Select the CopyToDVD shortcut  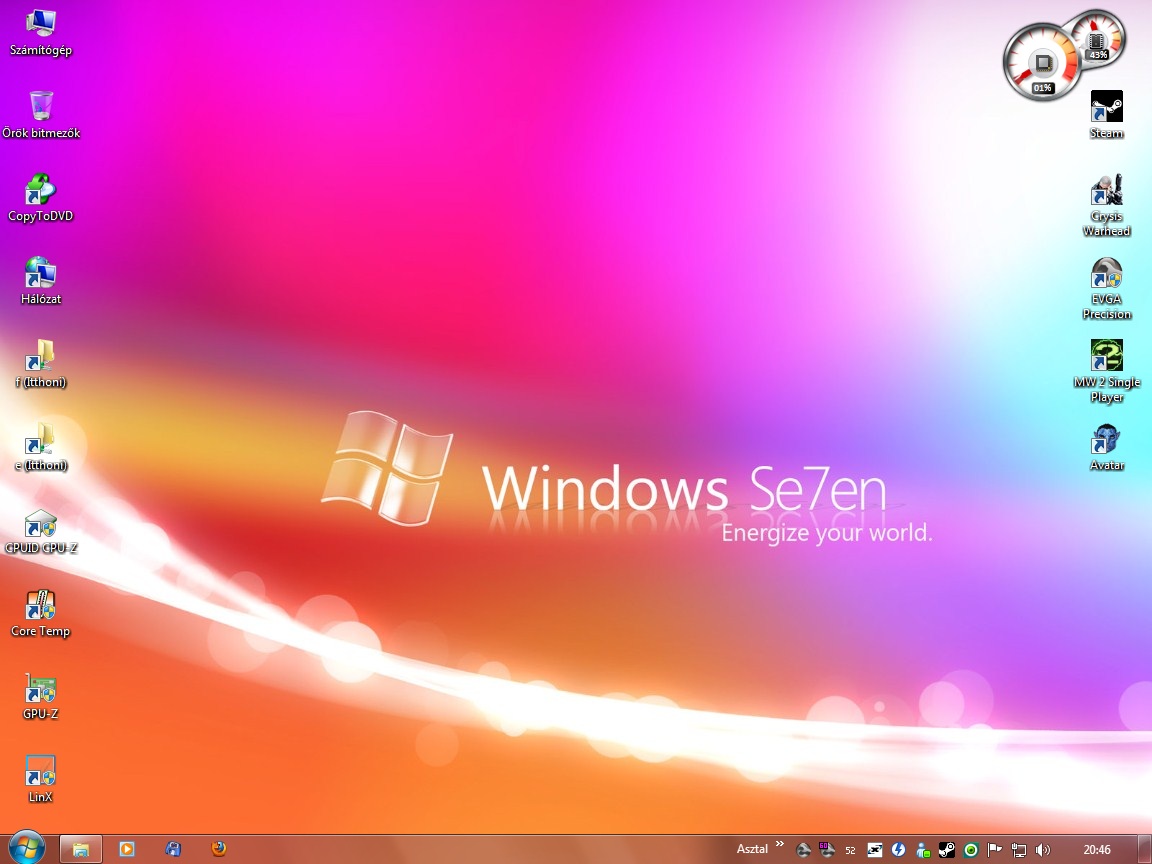pos(40,198)
